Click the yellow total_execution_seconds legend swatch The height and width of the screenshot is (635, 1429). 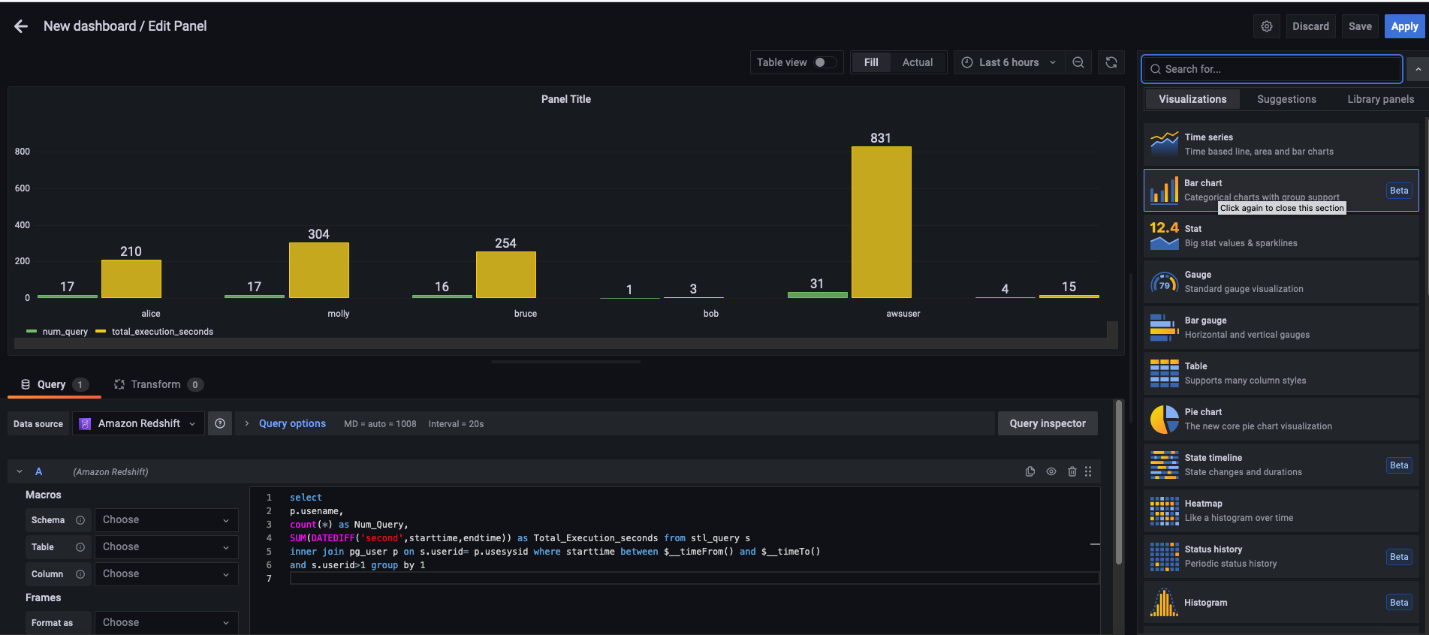pos(100,331)
